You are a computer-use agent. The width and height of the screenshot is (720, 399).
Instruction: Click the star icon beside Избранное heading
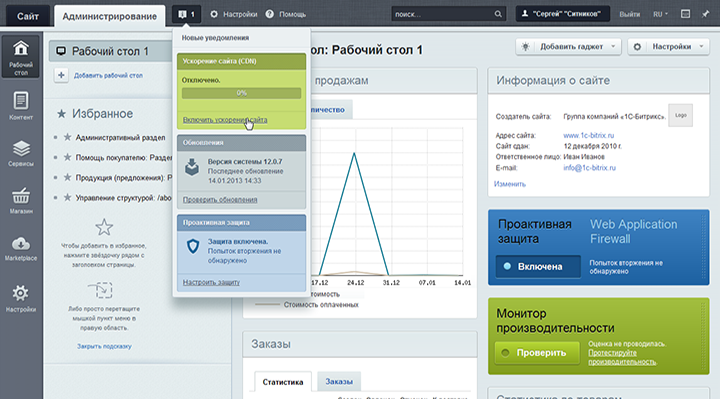61,113
